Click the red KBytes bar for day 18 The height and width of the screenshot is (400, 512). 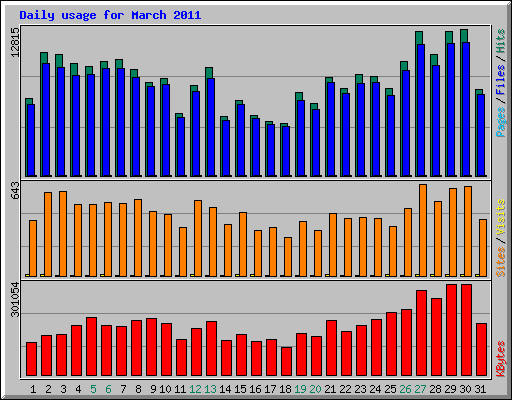(286, 362)
